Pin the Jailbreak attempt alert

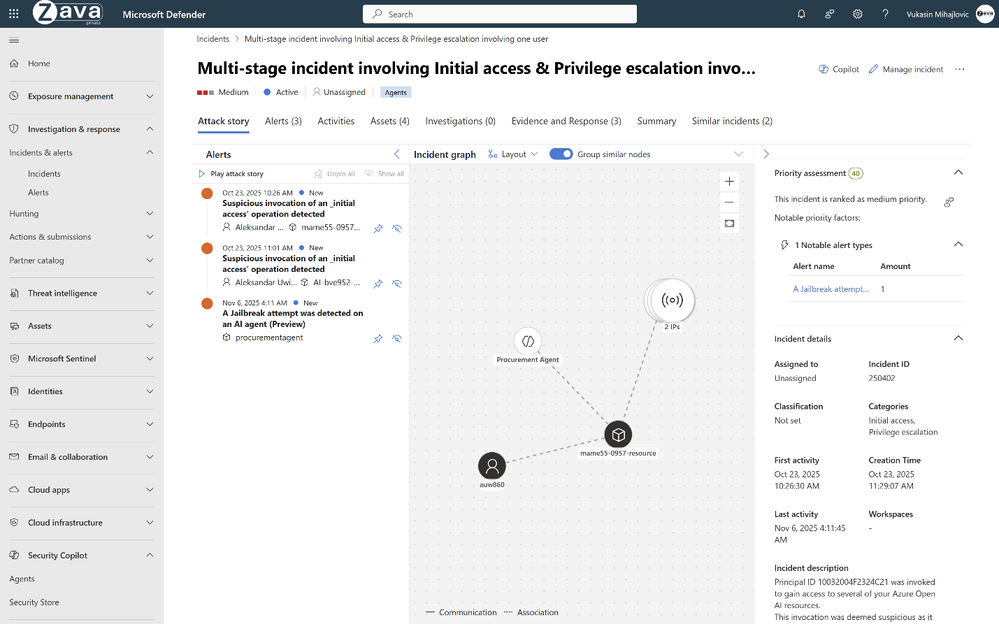click(x=377, y=339)
